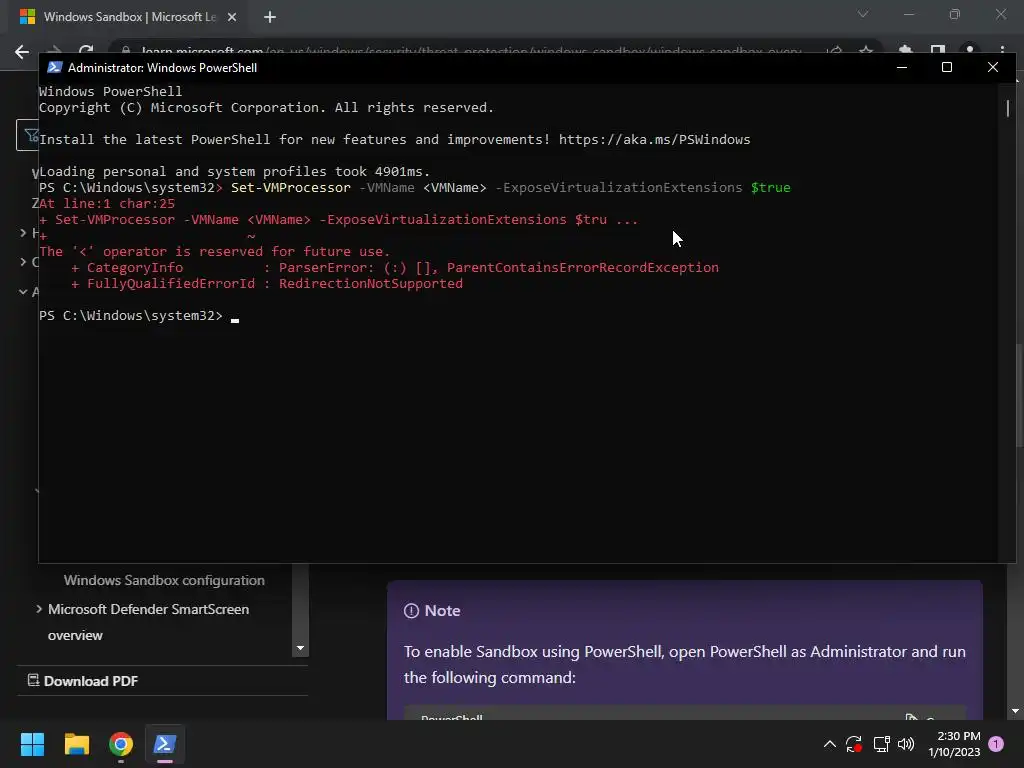Reload the Chrome page
The width and height of the screenshot is (1024, 768).
tap(86, 51)
